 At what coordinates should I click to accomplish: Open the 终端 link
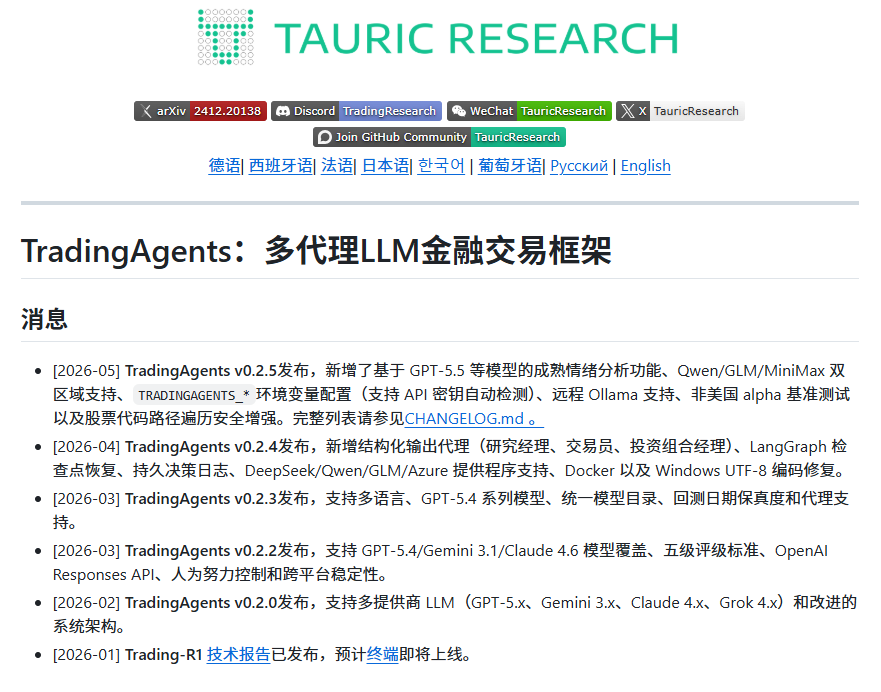tap(383, 654)
